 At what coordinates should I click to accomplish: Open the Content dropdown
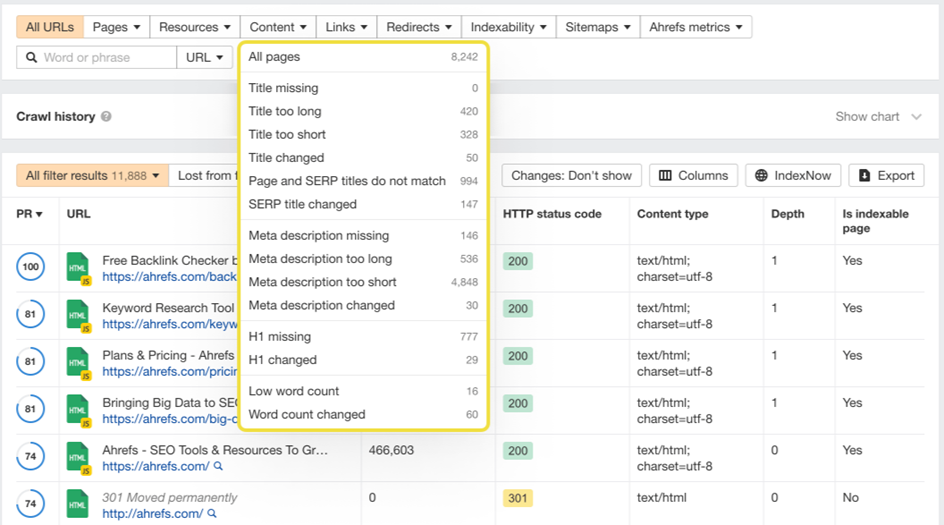coord(278,27)
